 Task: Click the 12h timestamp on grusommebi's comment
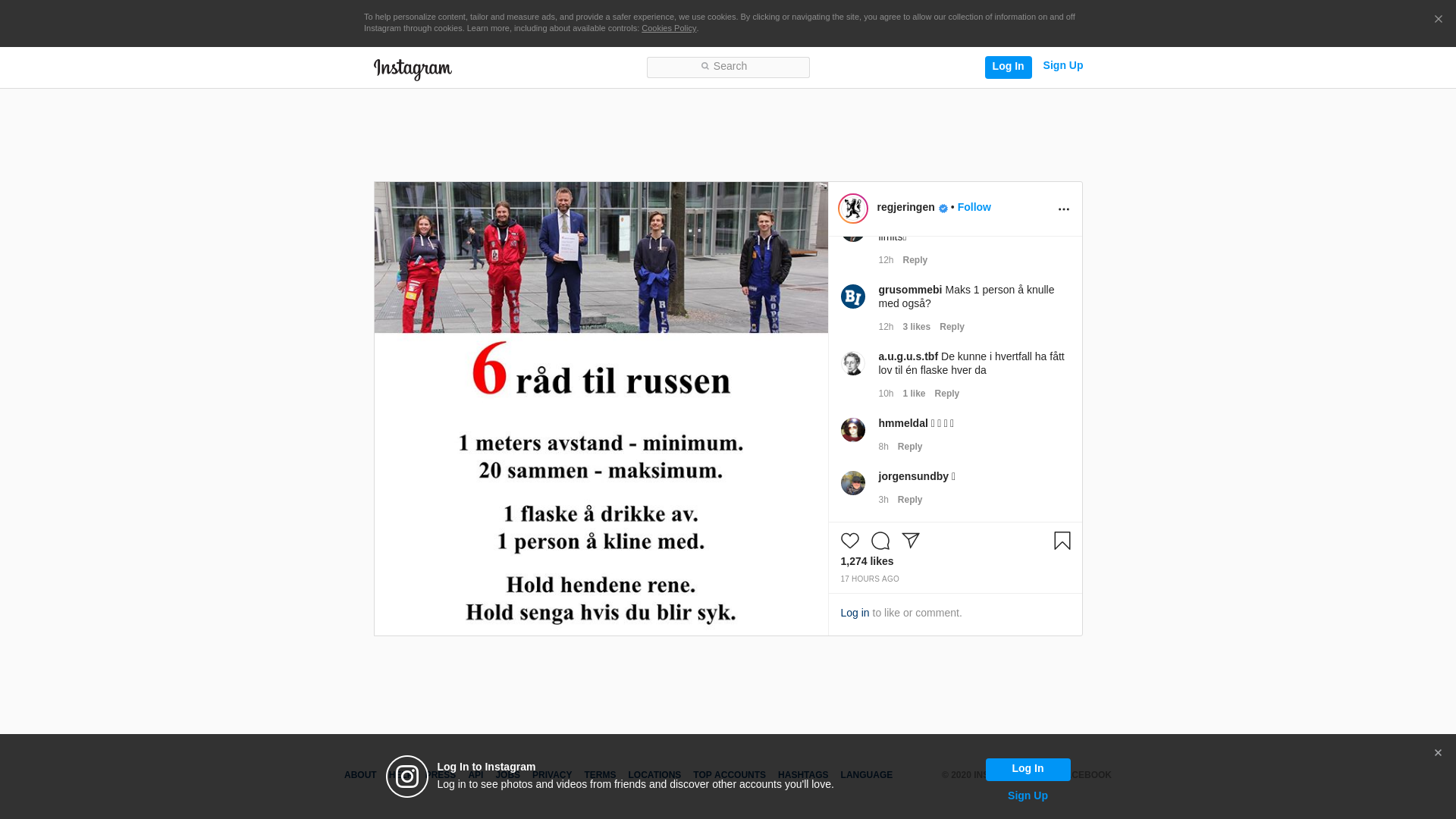(x=886, y=327)
